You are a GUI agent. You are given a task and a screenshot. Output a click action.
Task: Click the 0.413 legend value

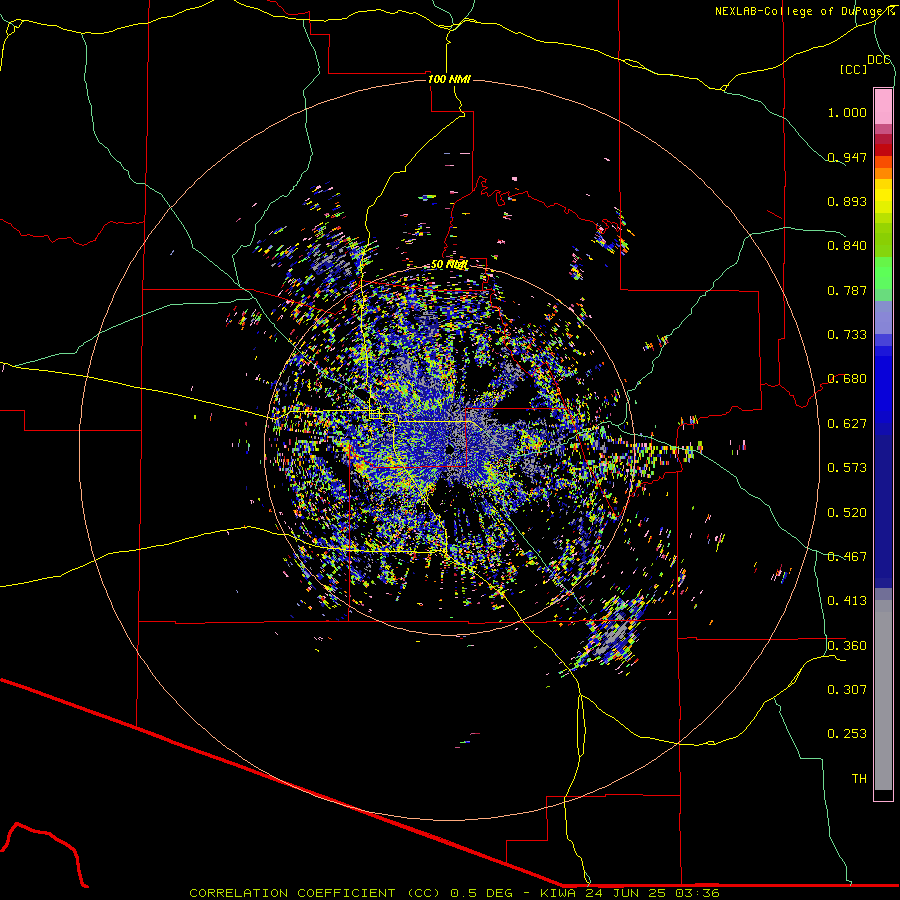(x=847, y=601)
